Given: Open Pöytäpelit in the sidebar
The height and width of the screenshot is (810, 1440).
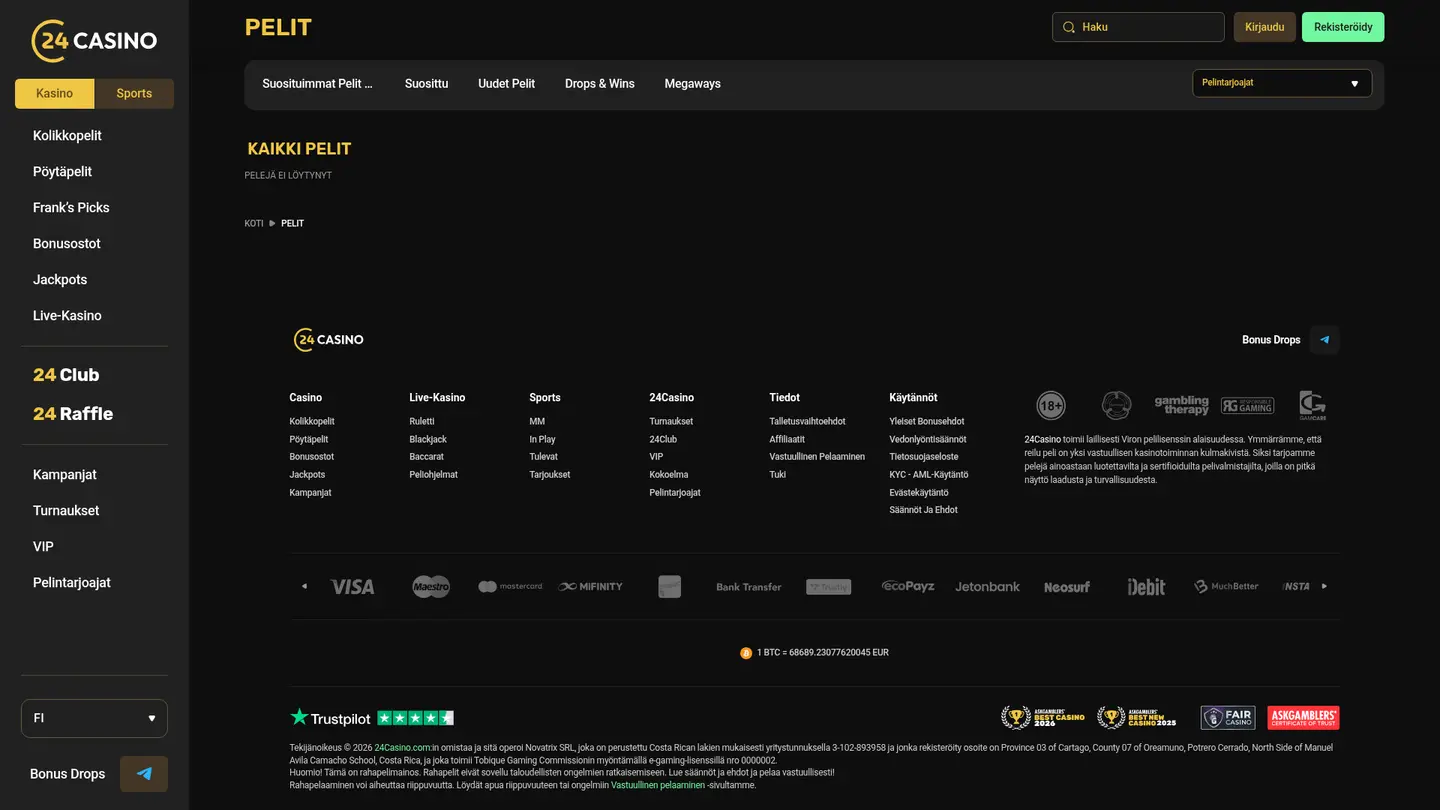Looking at the screenshot, I should (x=62, y=172).
